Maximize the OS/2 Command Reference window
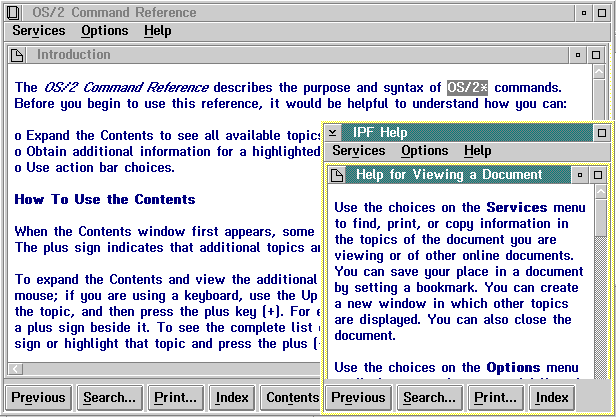The image size is (616, 417). click(x=601, y=13)
